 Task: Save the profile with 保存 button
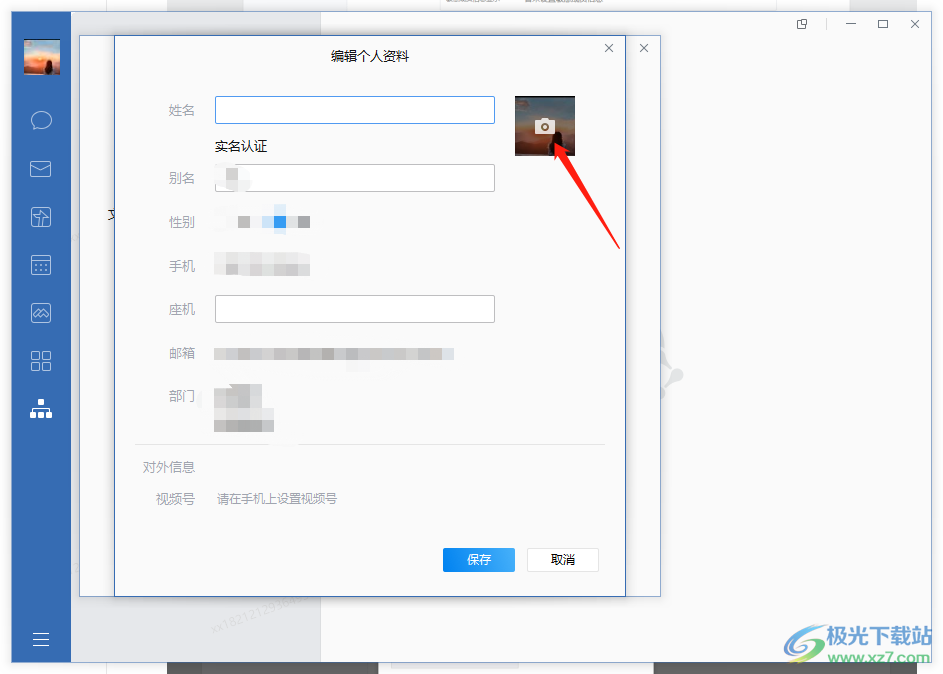click(478, 560)
